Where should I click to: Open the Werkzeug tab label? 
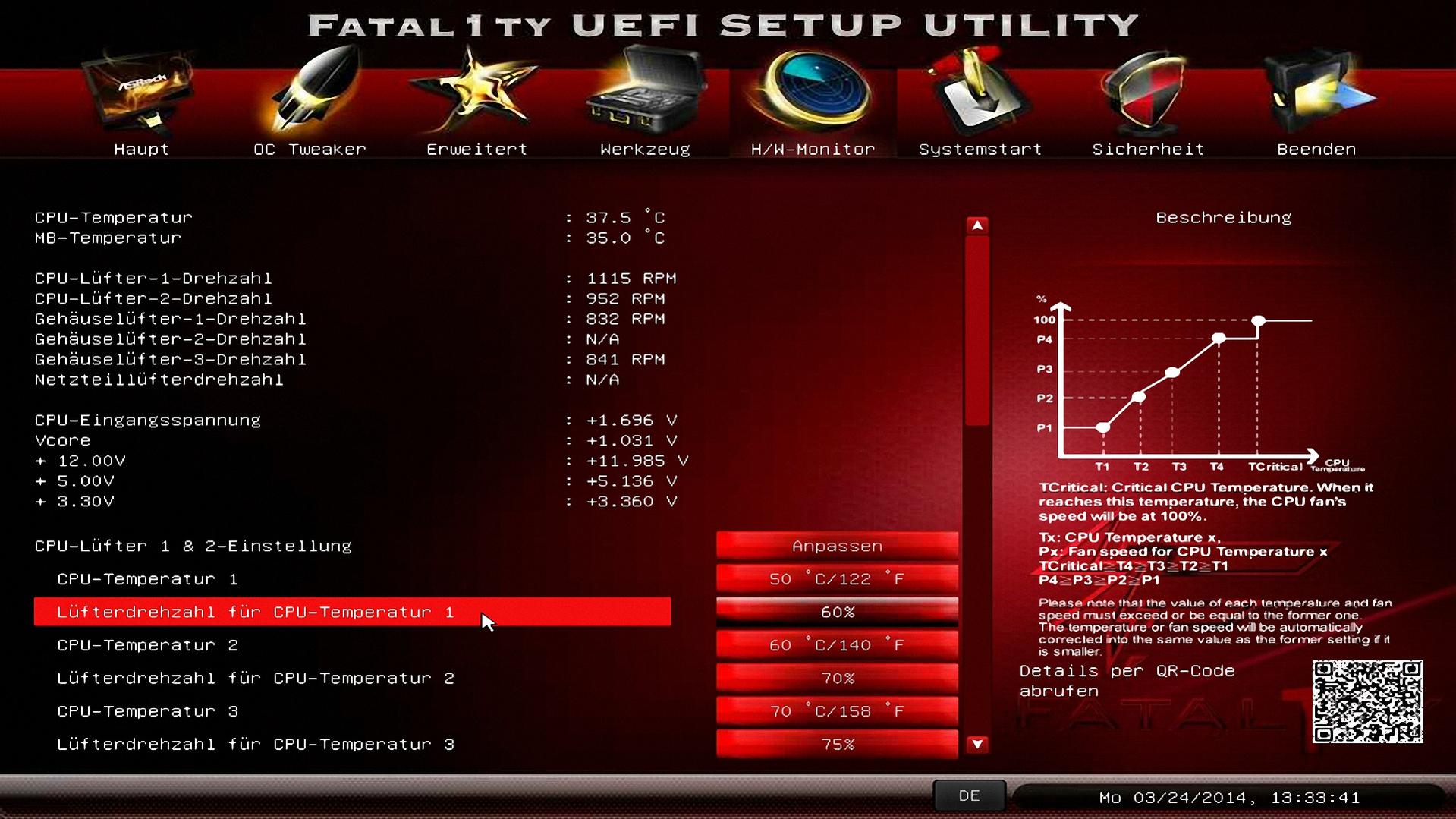pyautogui.click(x=646, y=150)
